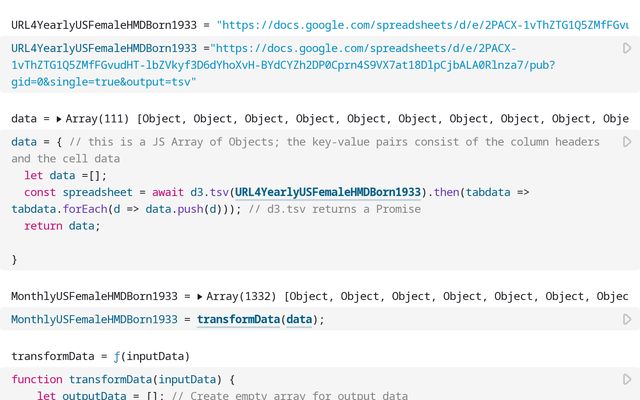Click the run icon for the data cell
This screenshot has height=400, width=640.
pos(627,142)
